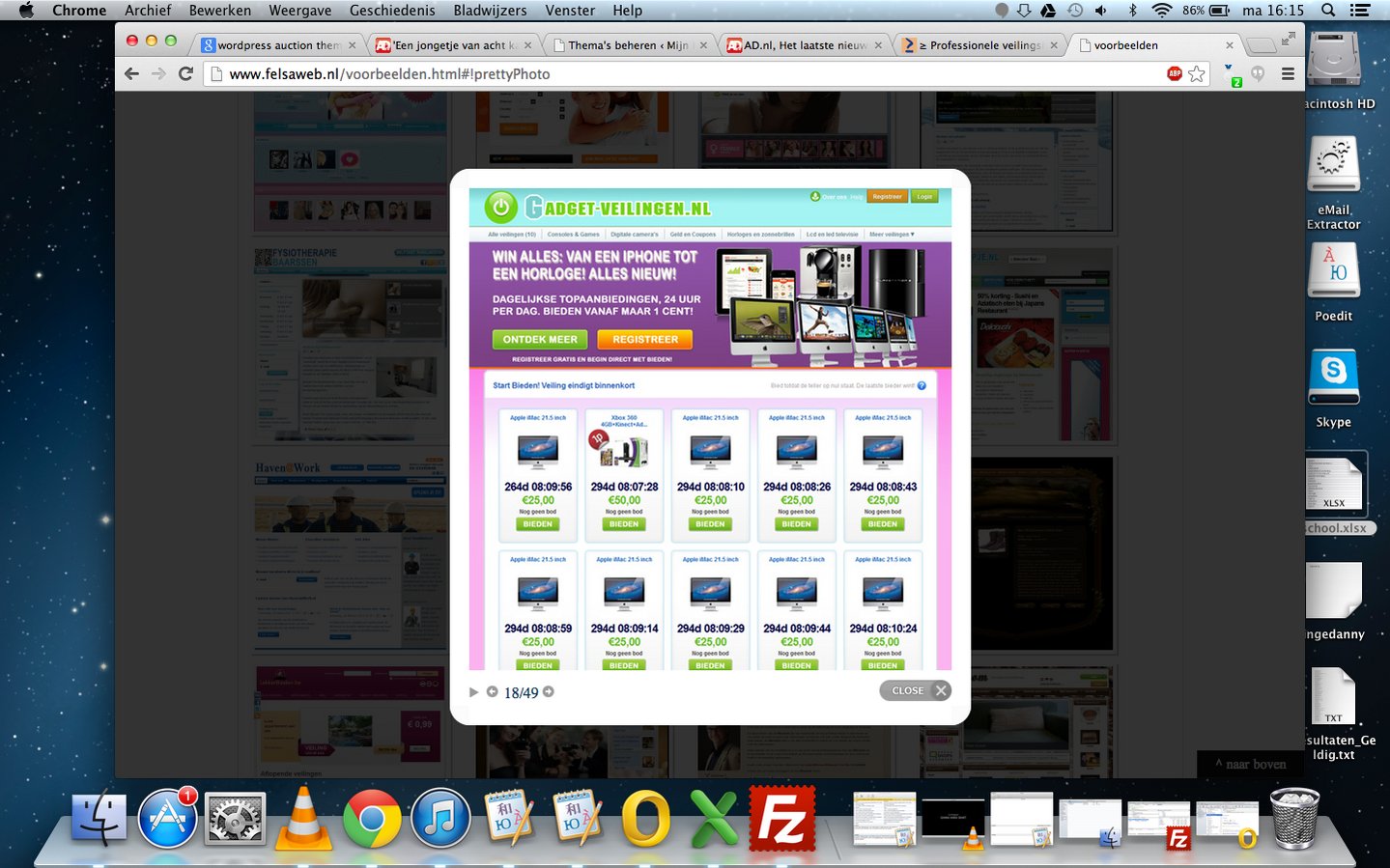Click the orange REGISTREER banner button

[x=645, y=340]
